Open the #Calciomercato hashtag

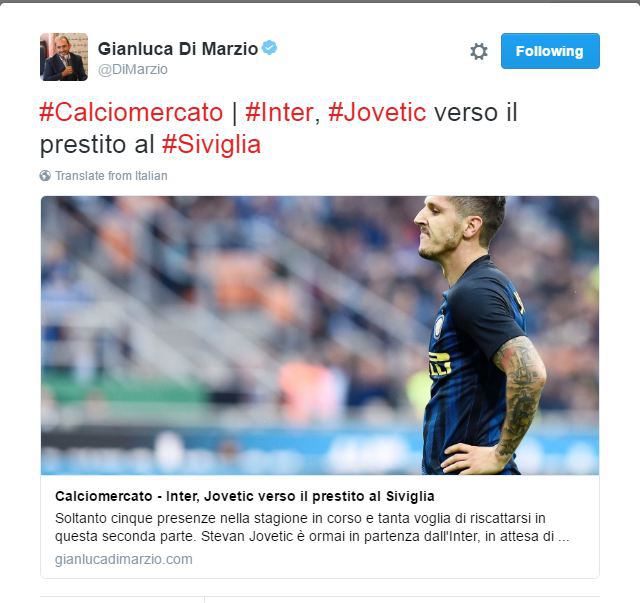(131, 112)
